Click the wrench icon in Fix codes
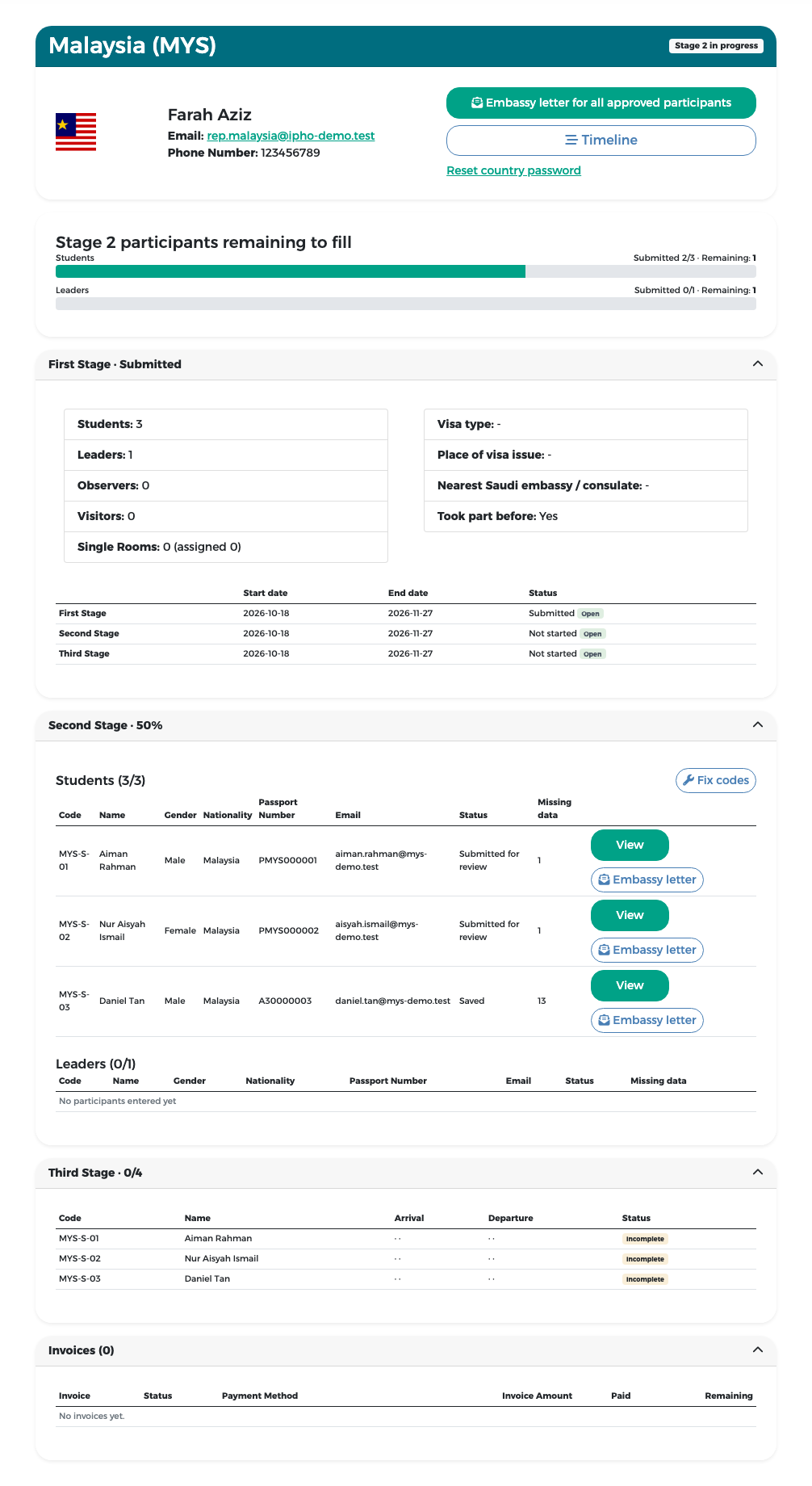This screenshot has width=812, height=1486. 689,780
